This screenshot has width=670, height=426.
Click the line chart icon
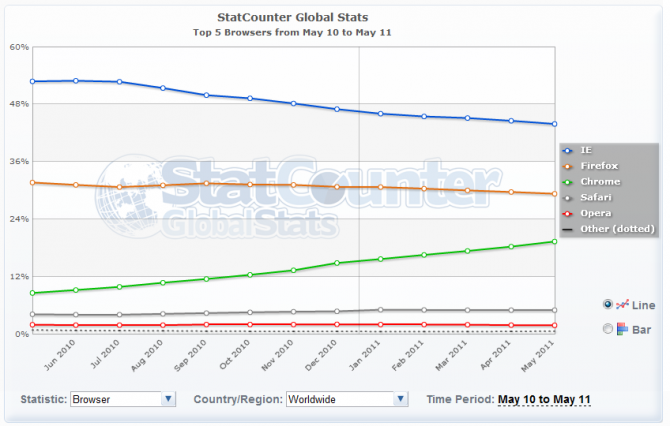(622, 304)
